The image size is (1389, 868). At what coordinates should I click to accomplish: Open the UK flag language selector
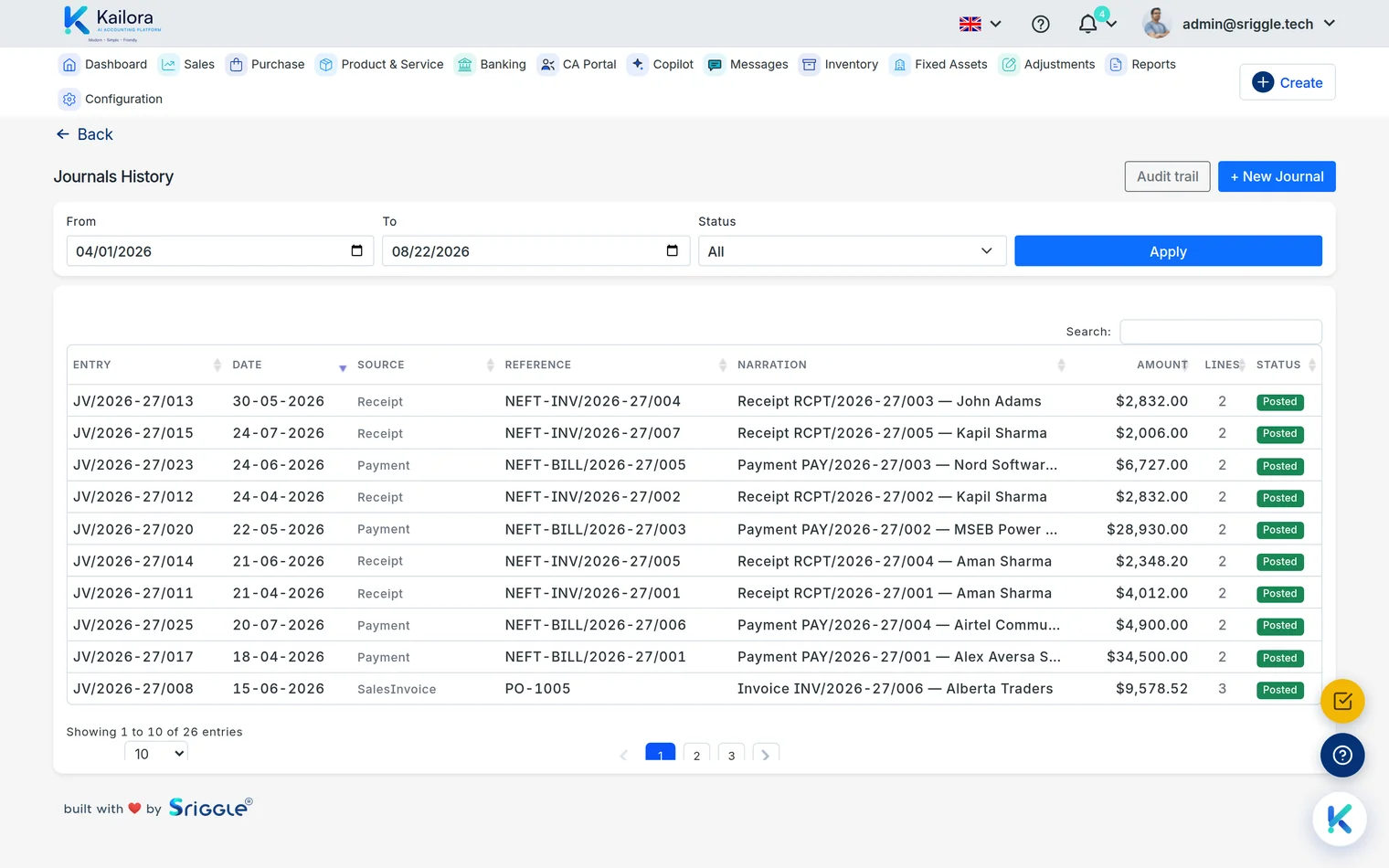981,24
